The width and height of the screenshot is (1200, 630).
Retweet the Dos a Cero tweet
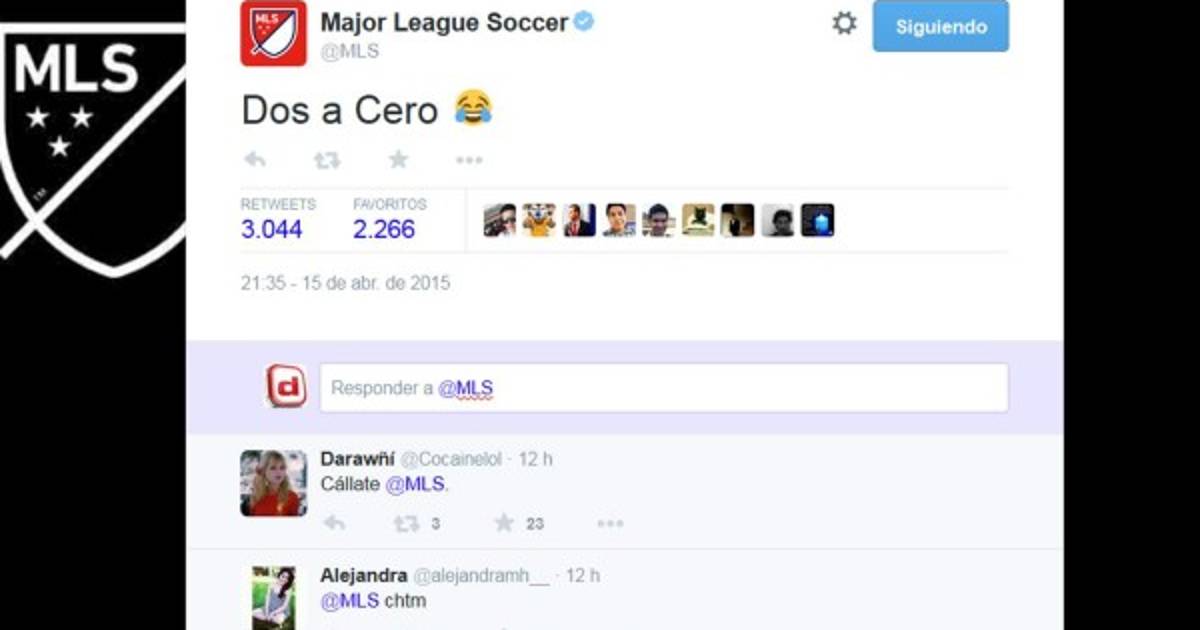(x=327, y=159)
